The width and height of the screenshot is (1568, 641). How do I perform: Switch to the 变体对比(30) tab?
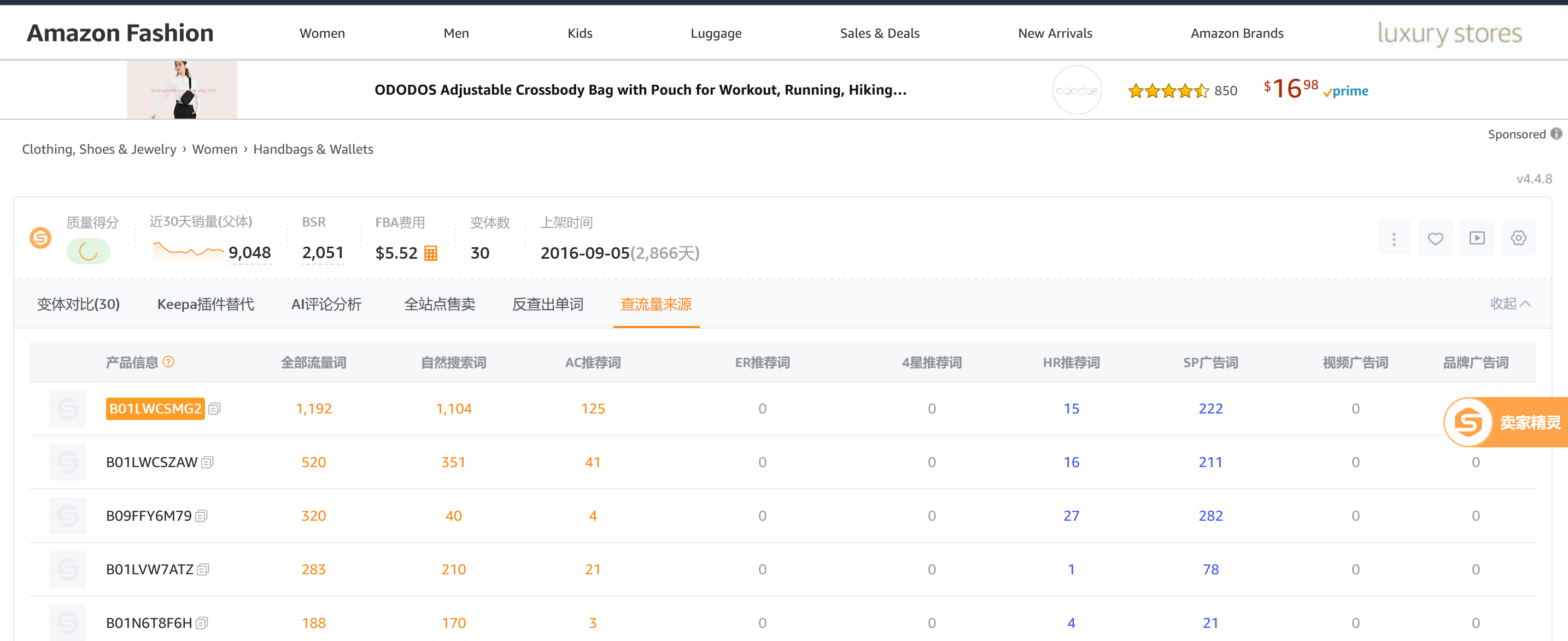[79, 304]
